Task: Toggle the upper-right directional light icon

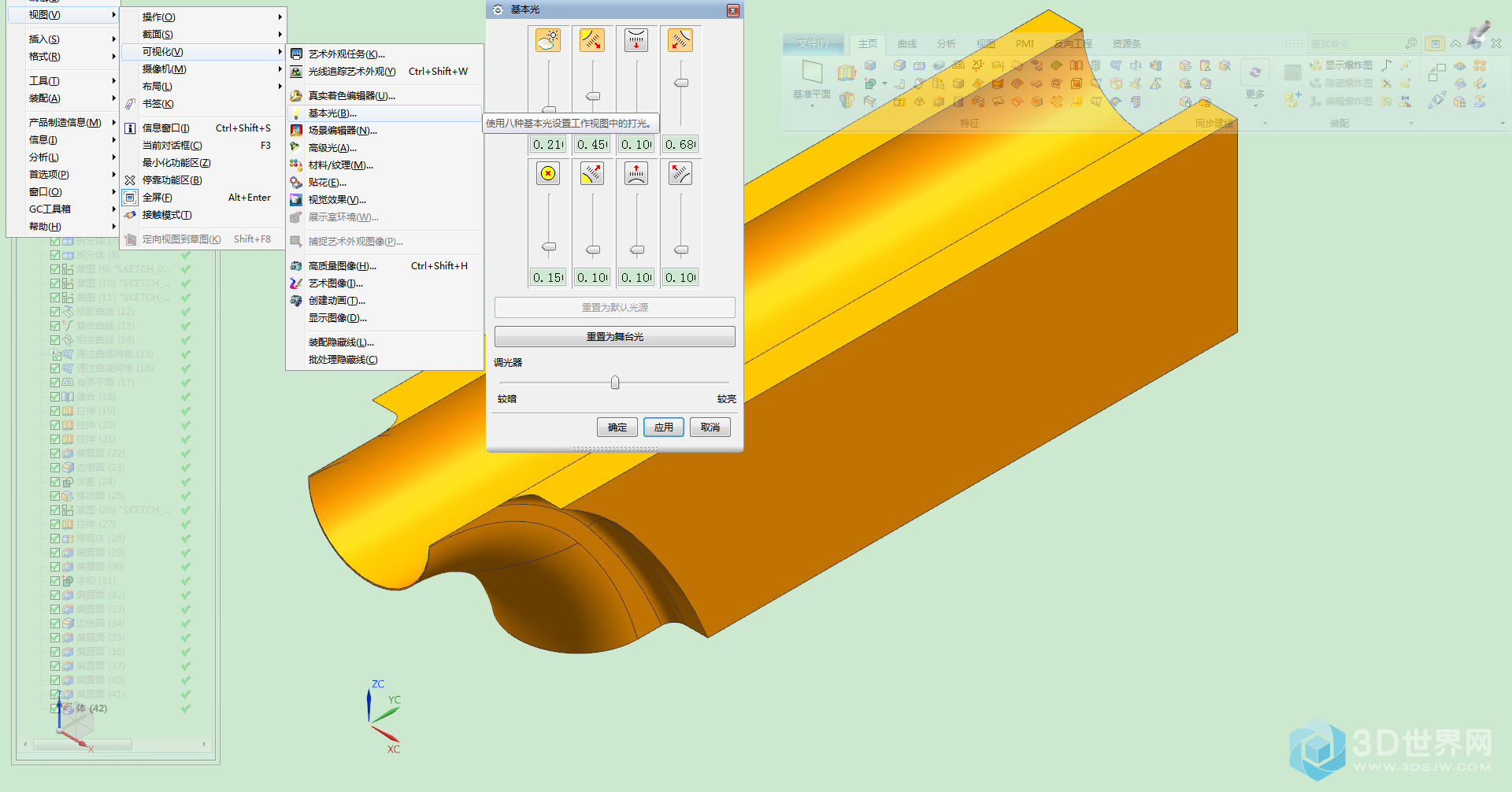Action: (x=680, y=40)
